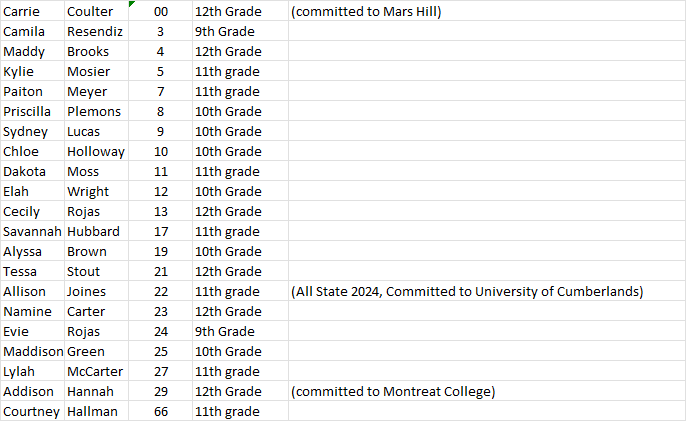
Task: Select the last name cell Resendiz
Action: point(93,31)
